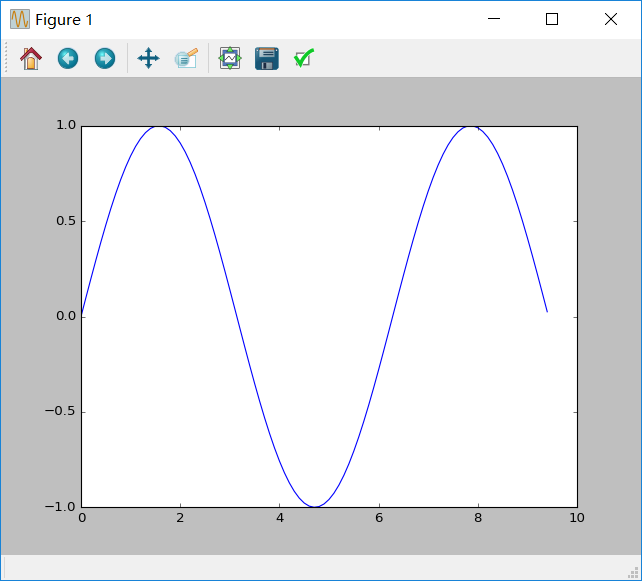Save the figure with the floppy disk icon

[267, 59]
